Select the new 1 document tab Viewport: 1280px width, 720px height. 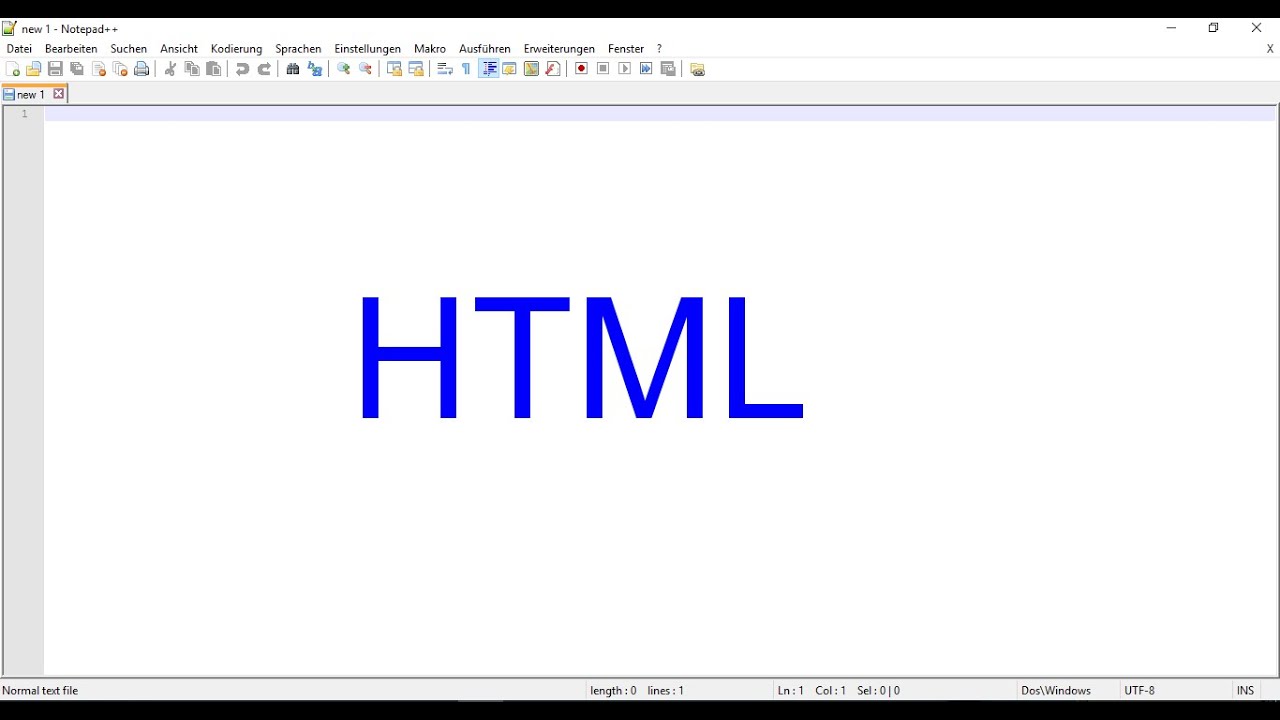pyautogui.click(x=30, y=94)
